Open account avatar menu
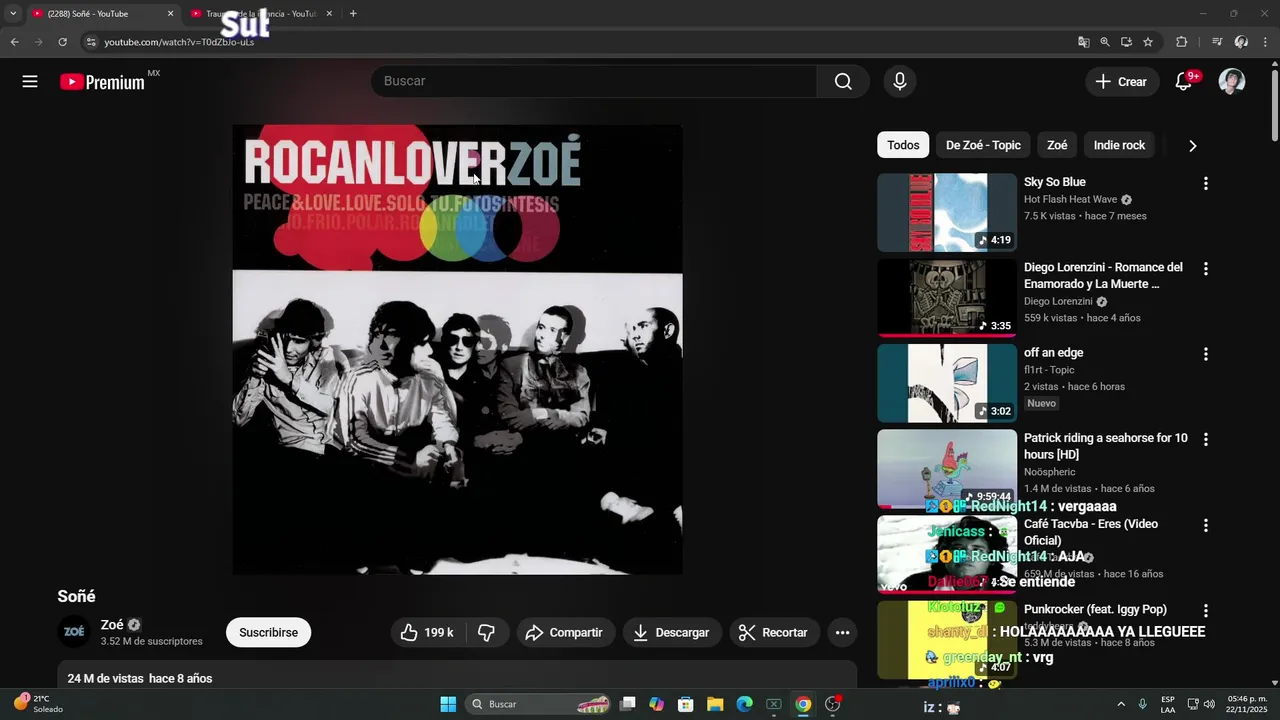The width and height of the screenshot is (1280, 720). coord(1232,82)
